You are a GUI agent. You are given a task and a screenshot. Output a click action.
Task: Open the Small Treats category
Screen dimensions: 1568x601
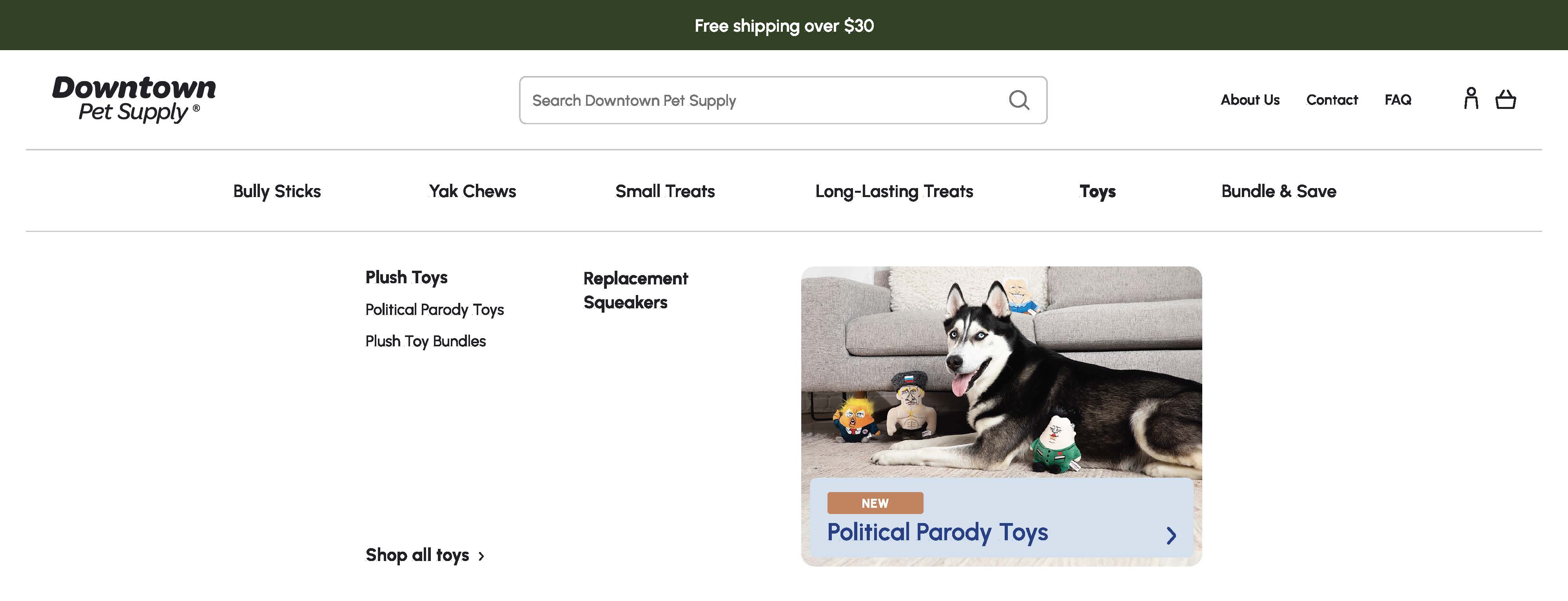(x=665, y=191)
